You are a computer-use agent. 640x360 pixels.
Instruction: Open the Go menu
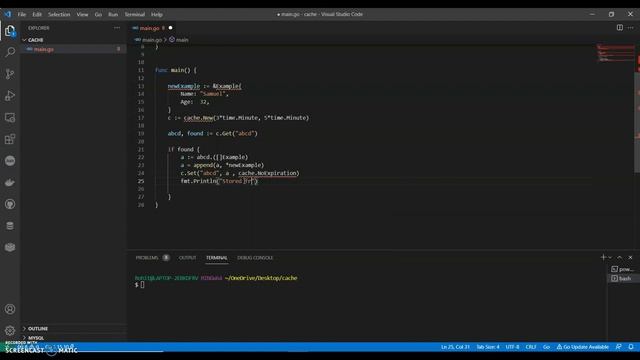coord(98,14)
